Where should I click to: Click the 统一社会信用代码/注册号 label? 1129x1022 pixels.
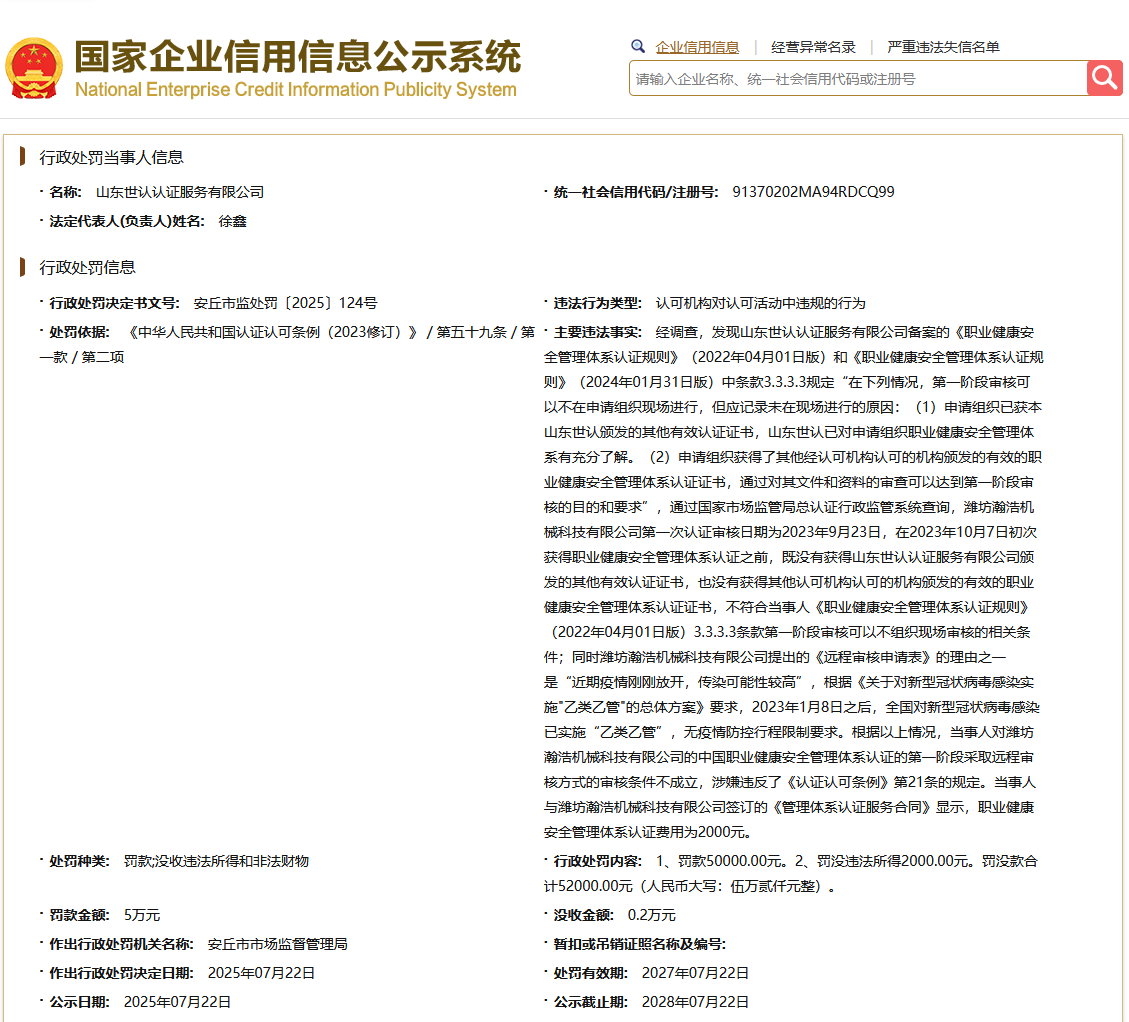click(636, 192)
